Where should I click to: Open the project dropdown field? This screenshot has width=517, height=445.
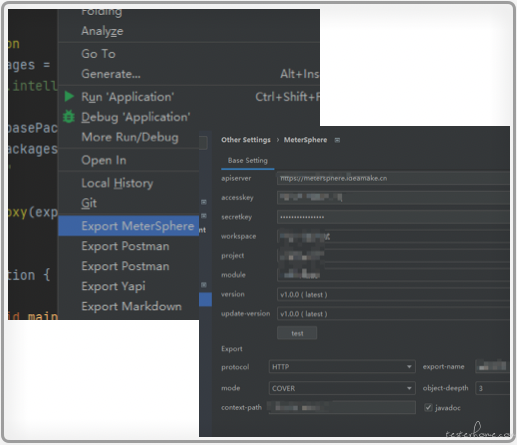[393, 256]
